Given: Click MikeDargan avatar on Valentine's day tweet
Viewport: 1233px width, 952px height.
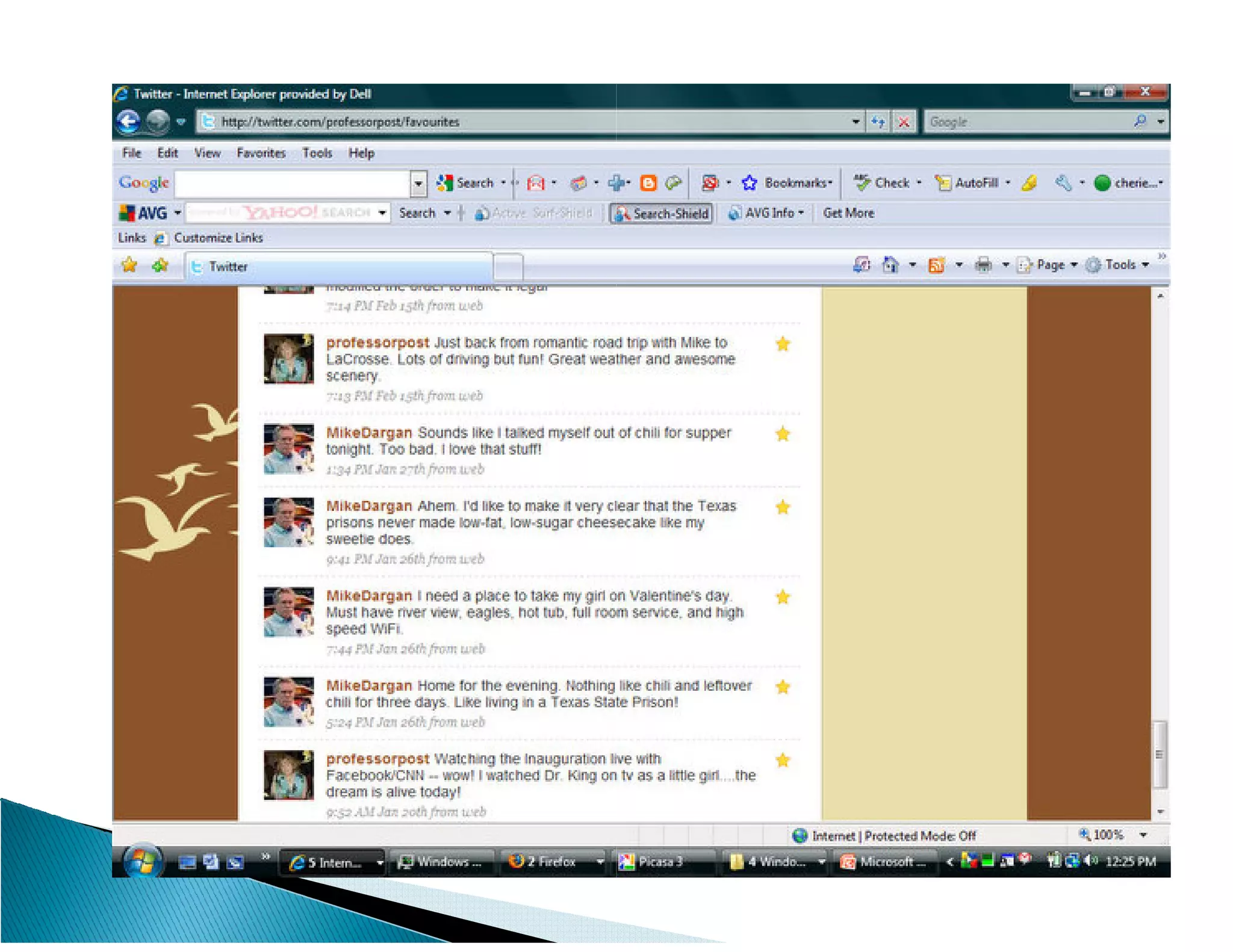Looking at the screenshot, I should [289, 612].
